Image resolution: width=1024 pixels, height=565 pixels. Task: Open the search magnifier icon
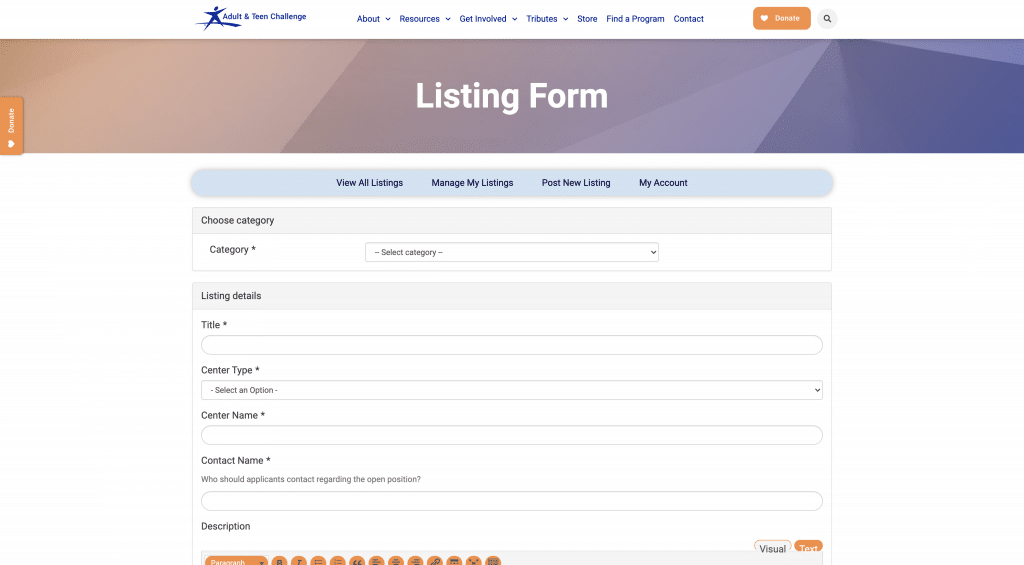pos(827,18)
